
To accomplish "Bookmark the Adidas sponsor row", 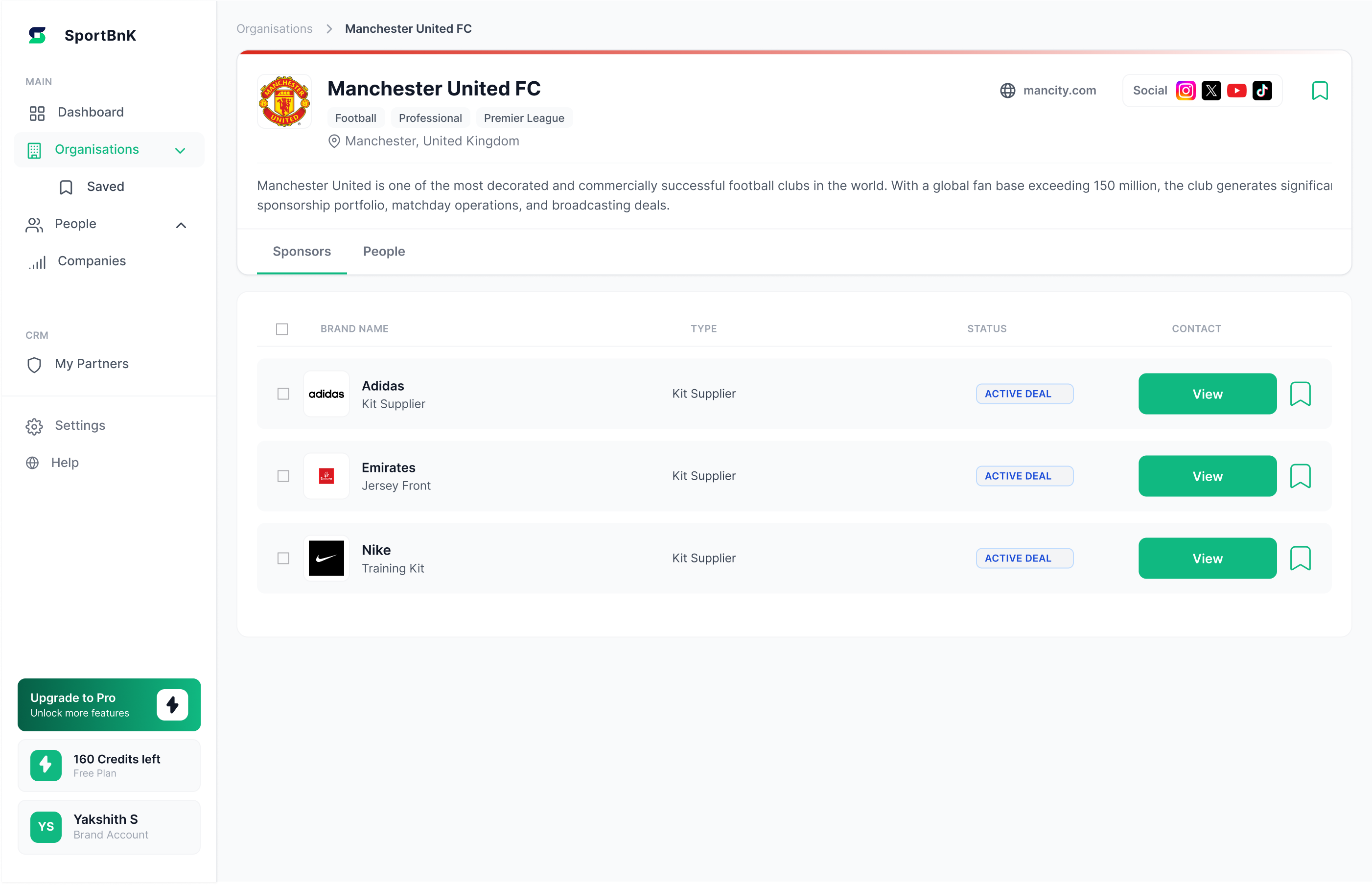I will [1300, 394].
